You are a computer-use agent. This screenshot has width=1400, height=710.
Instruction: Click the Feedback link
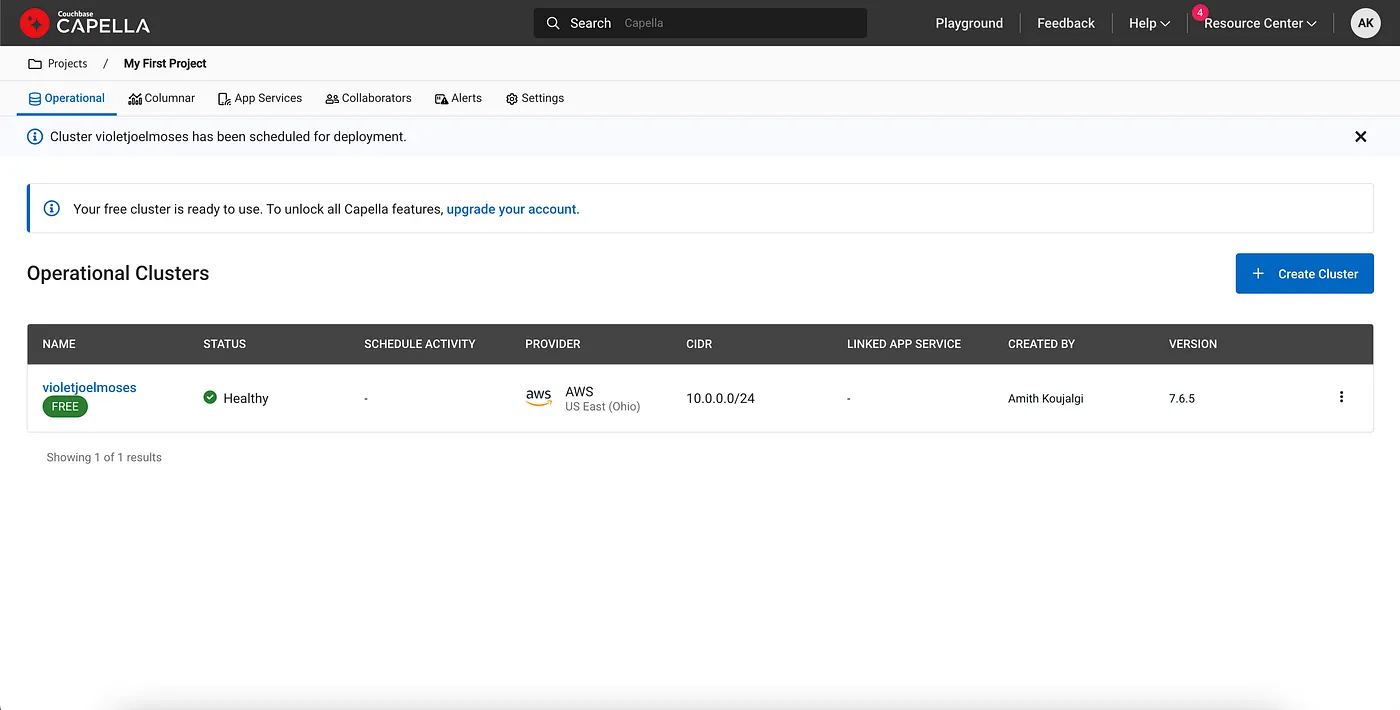click(x=1066, y=23)
